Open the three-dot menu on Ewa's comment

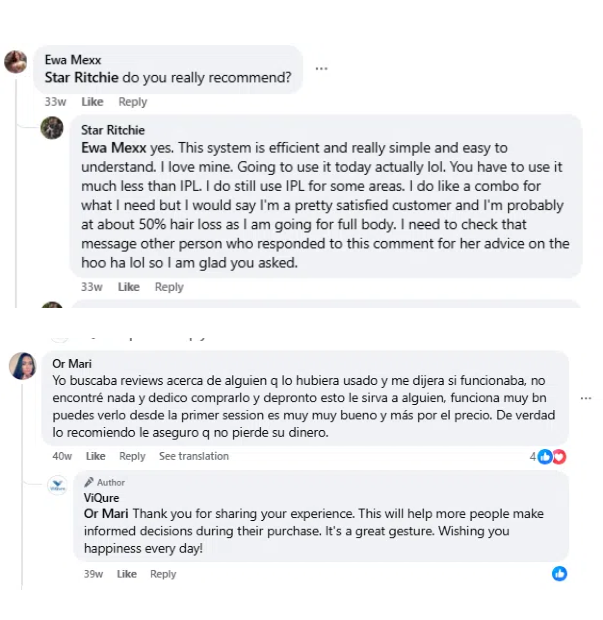(321, 68)
